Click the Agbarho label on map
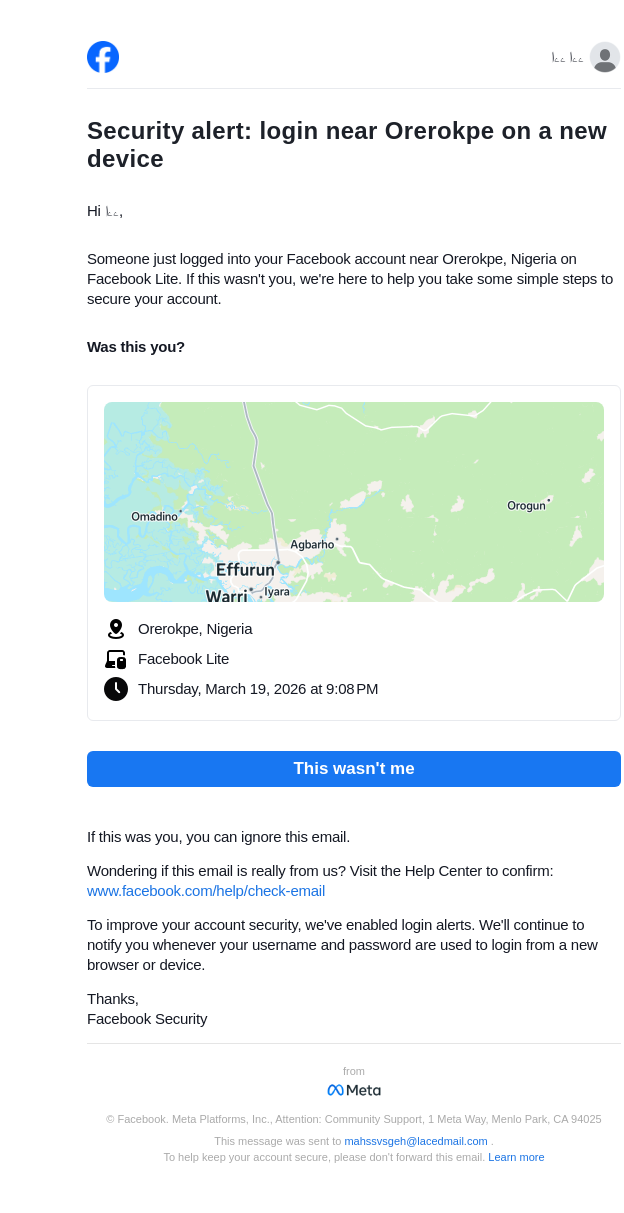Screen dimensions: 624x1213 pyautogui.click(x=312, y=545)
